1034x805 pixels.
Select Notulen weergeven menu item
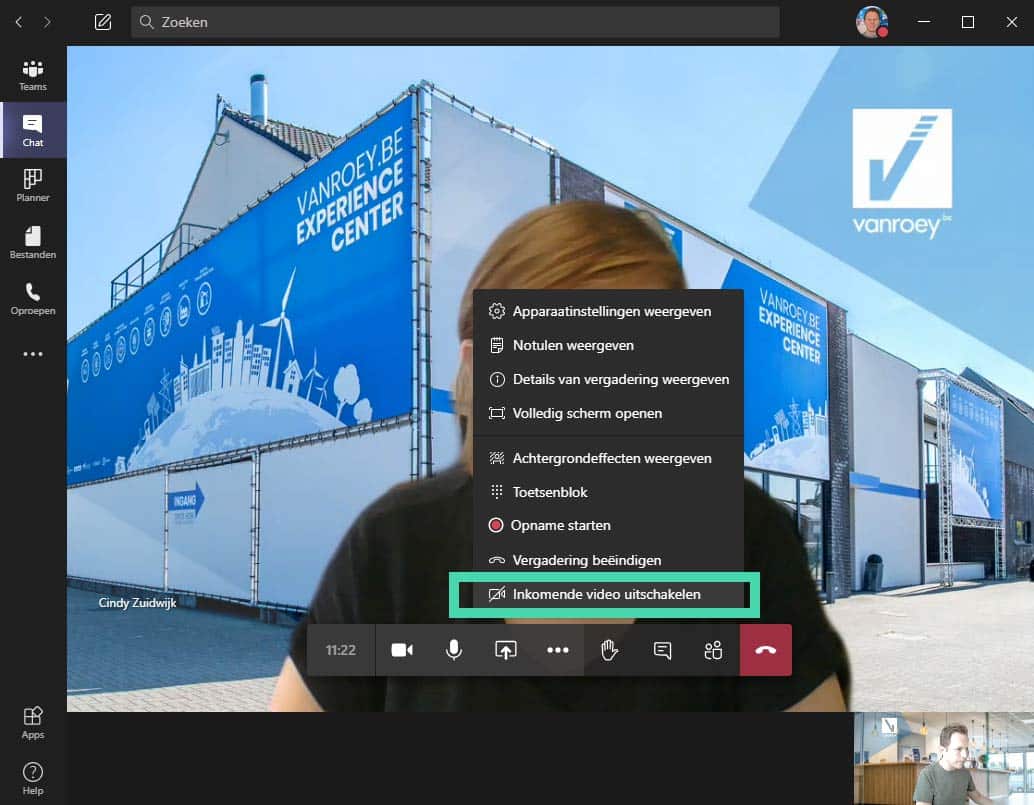pyautogui.click(x=608, y=345)
